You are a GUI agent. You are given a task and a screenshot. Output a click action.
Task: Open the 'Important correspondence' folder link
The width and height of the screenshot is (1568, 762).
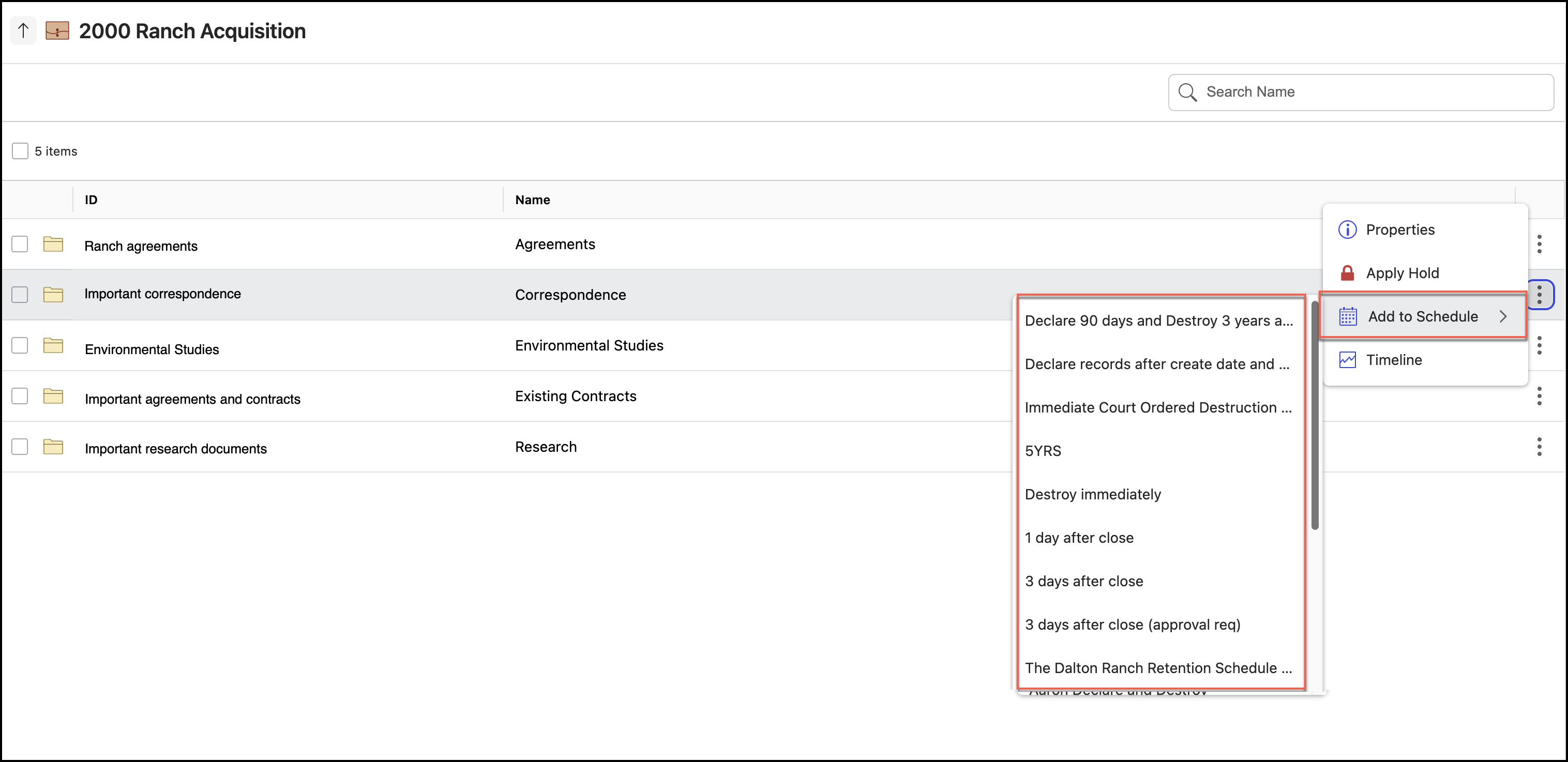click(162, 294)
